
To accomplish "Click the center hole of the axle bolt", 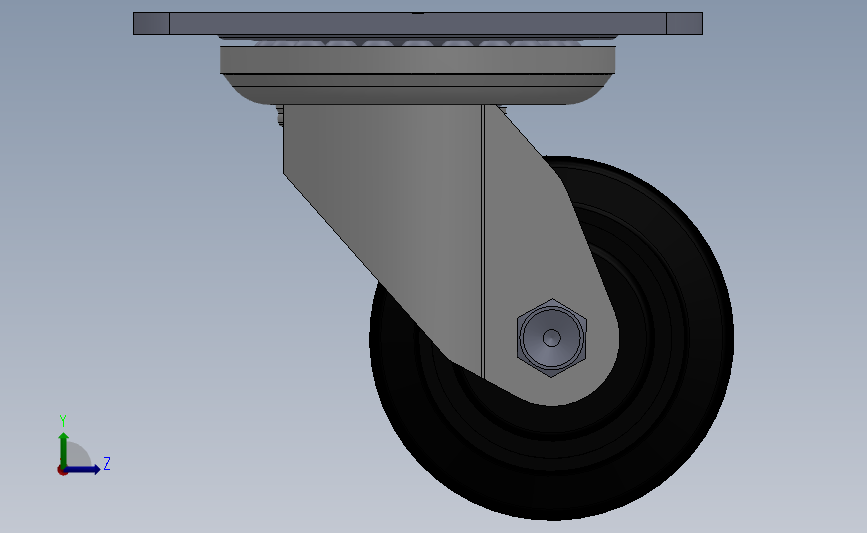I will 551,338.
